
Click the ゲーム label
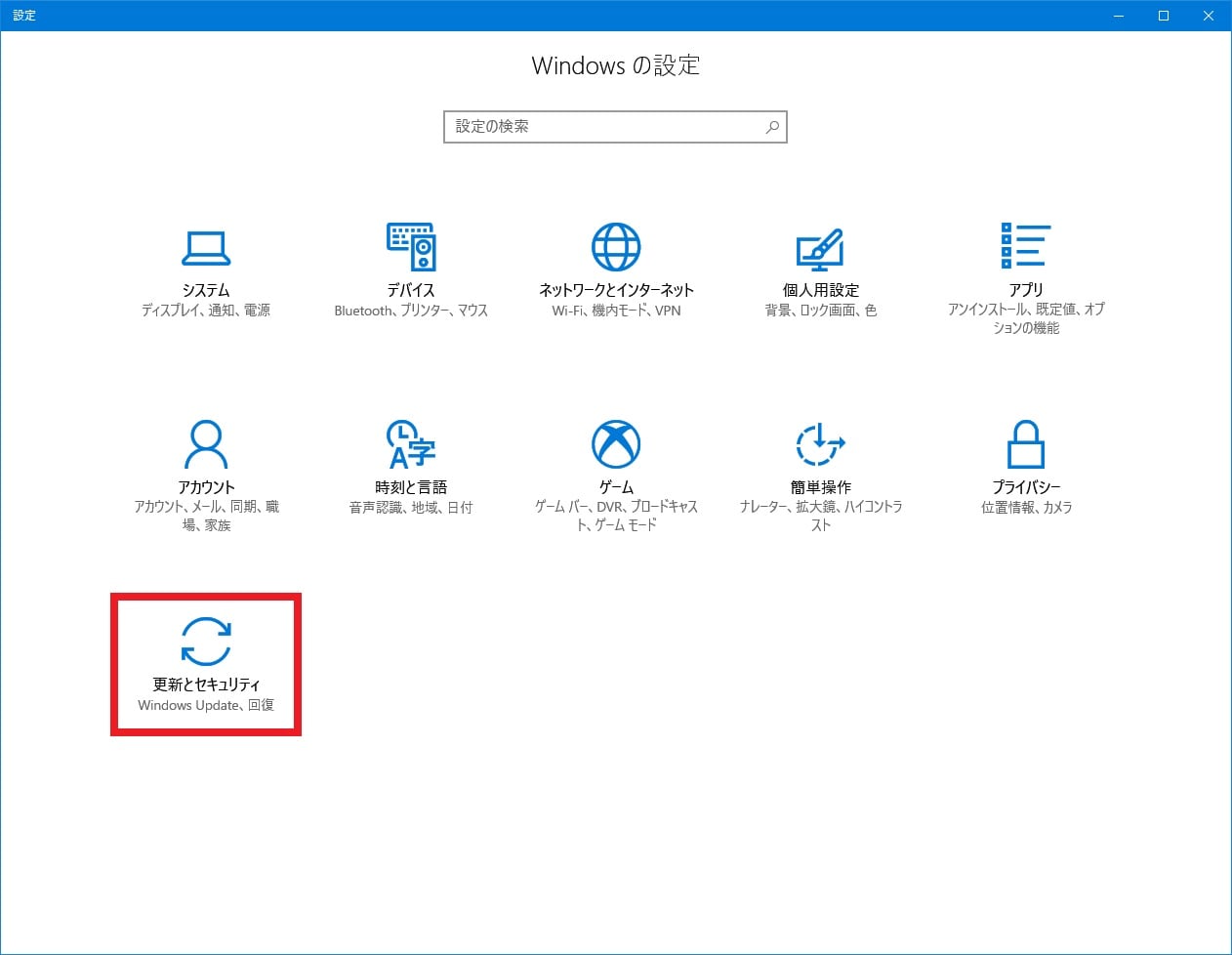[616, 487]
